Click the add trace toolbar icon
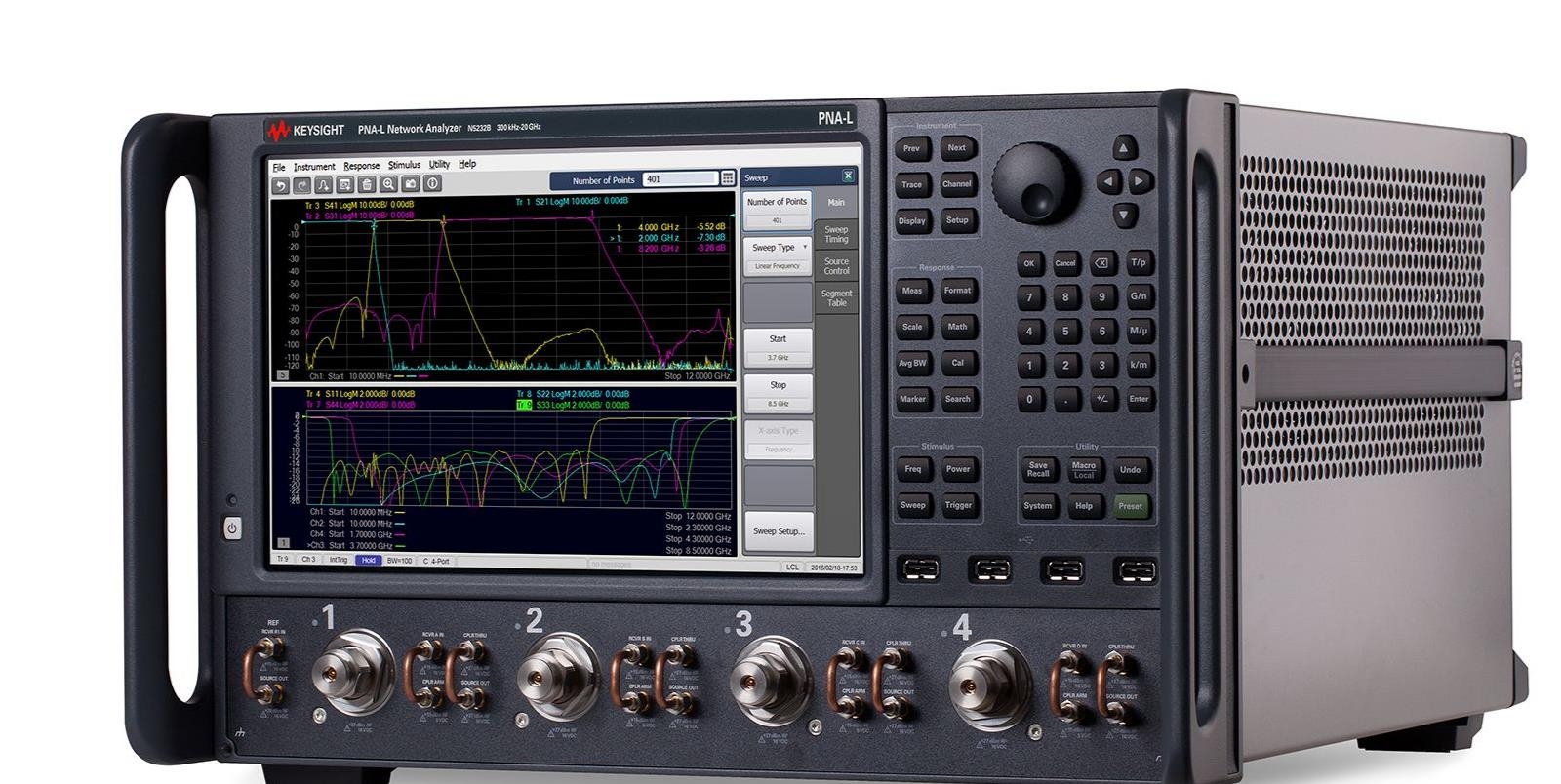 click(x=324, y=185)
